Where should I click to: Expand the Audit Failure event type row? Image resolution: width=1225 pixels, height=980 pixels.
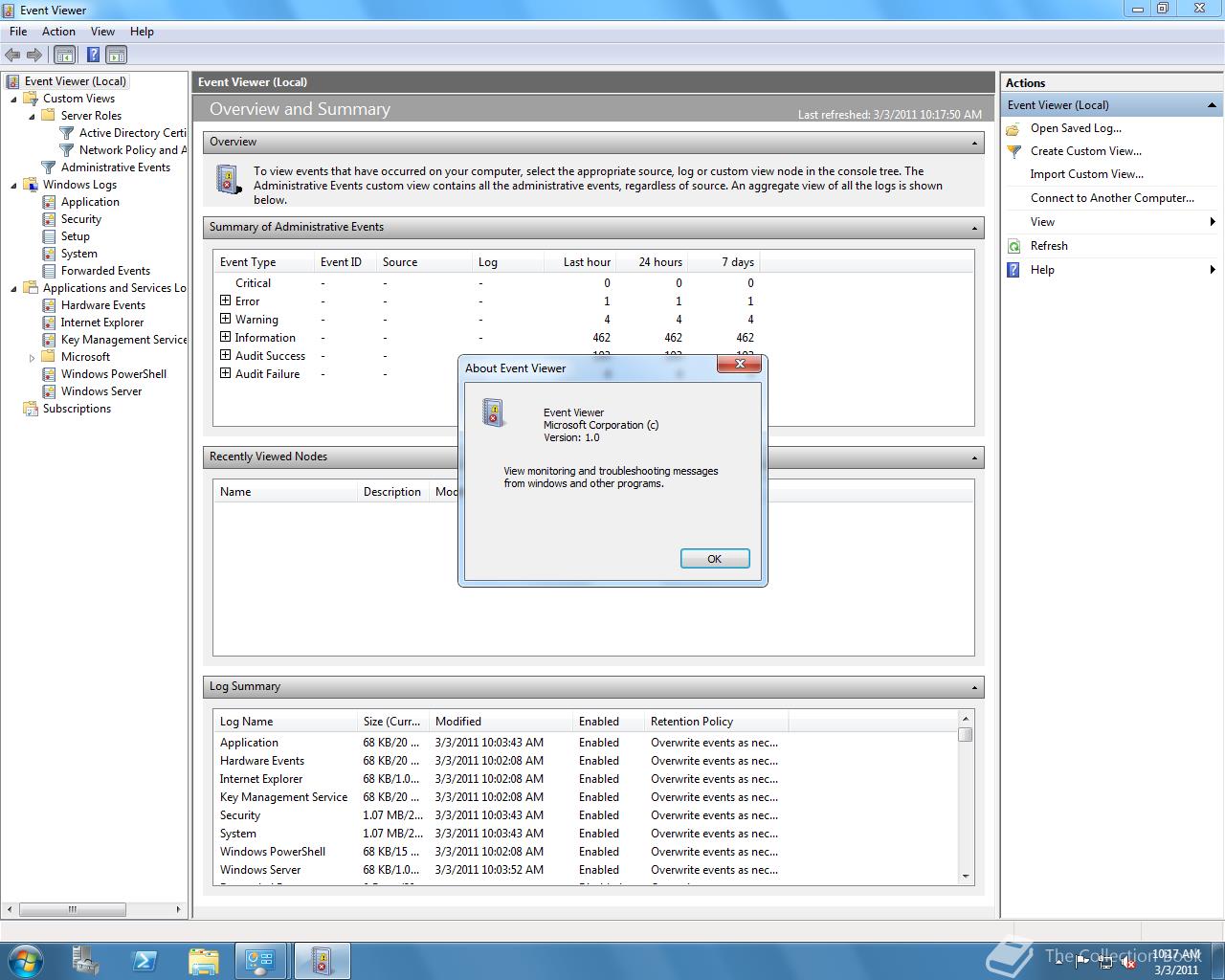click(x=225, y=373)
